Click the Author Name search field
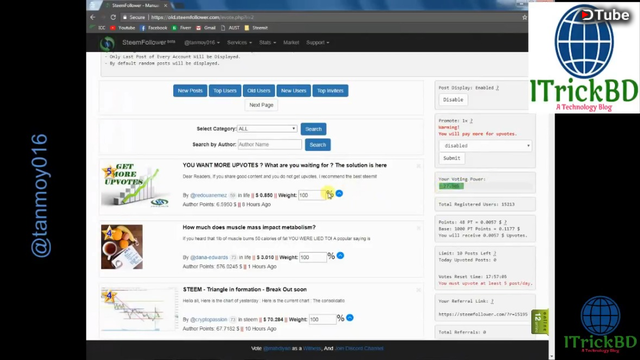Image resolution: width=640 pixels, height=360 pixels. [270, 144]
